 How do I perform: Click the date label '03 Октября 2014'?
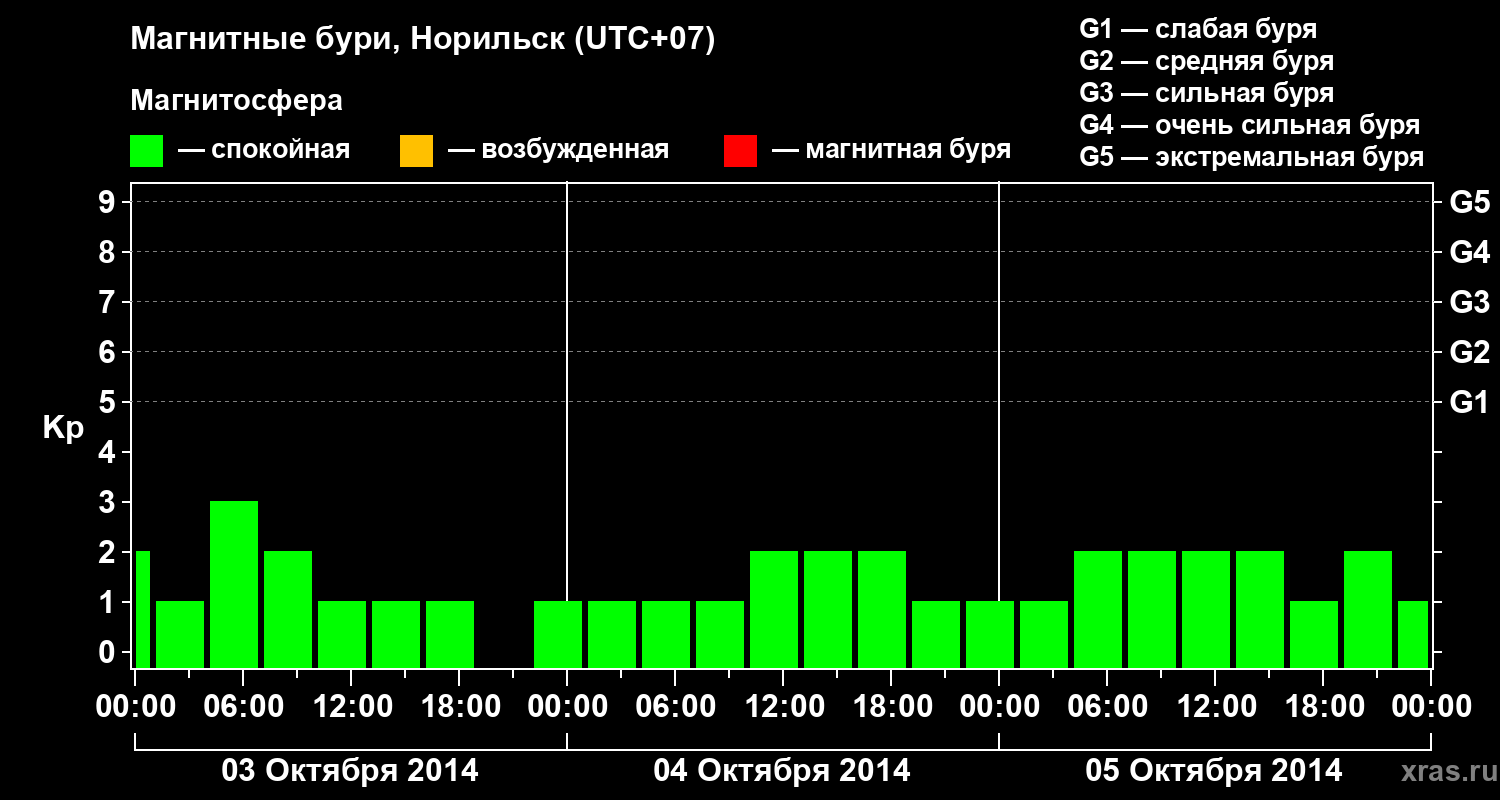click(350, 771)
